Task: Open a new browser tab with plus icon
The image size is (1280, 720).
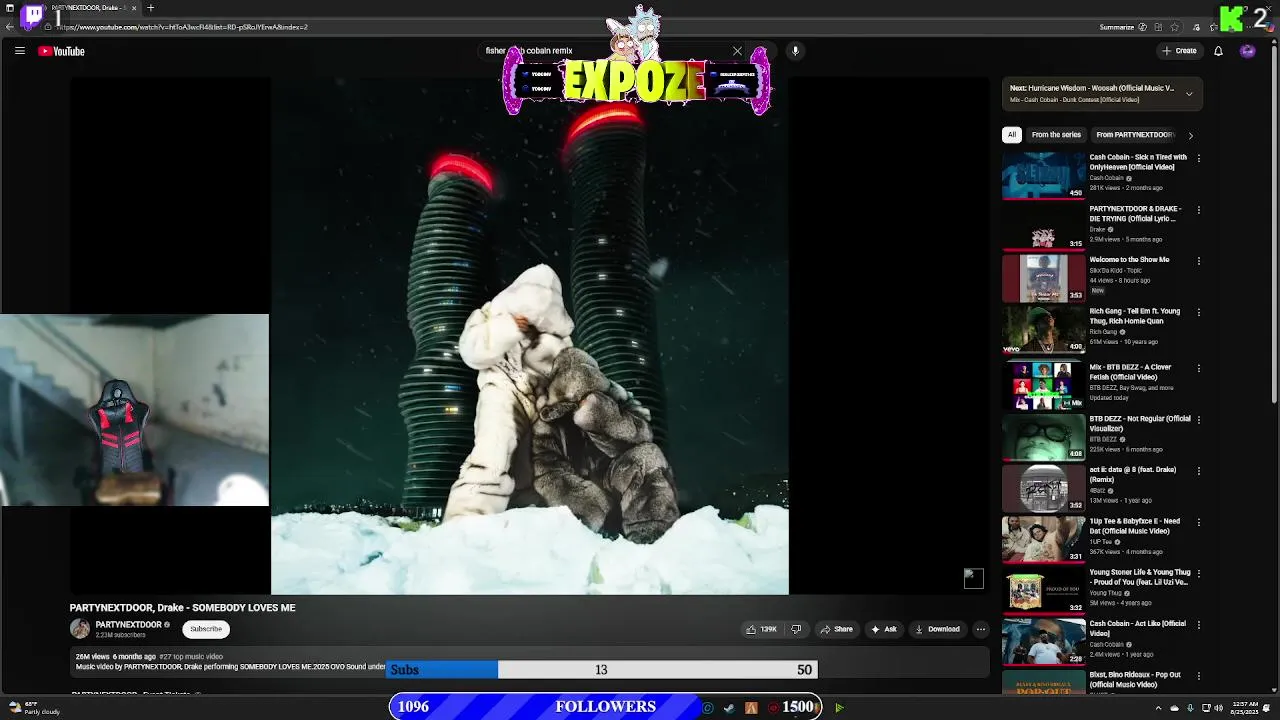Action: (x=150, y=8)
